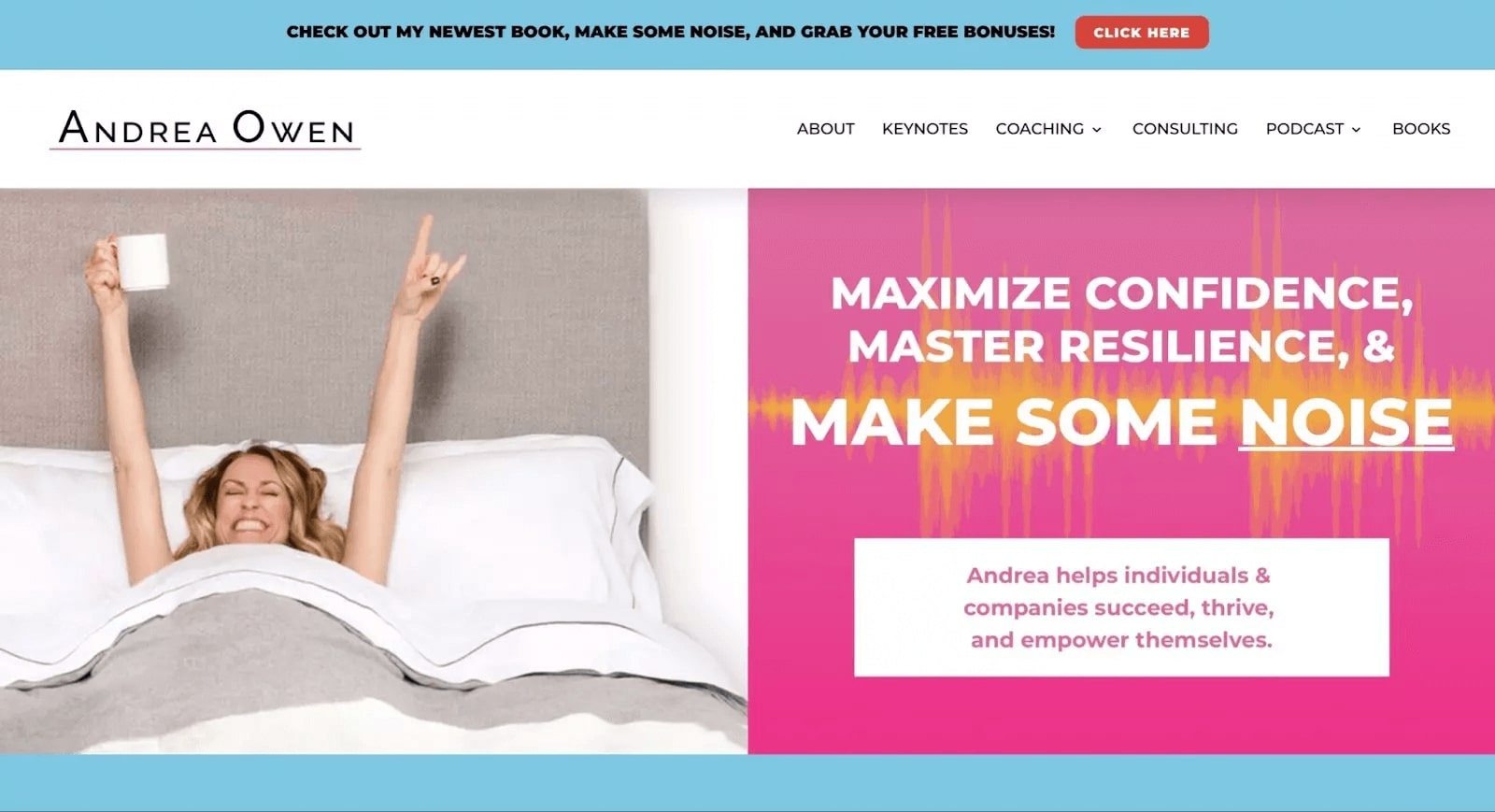Navigate to the BOOKS page
This screenshot has height=812, width=1495.
1421,129
